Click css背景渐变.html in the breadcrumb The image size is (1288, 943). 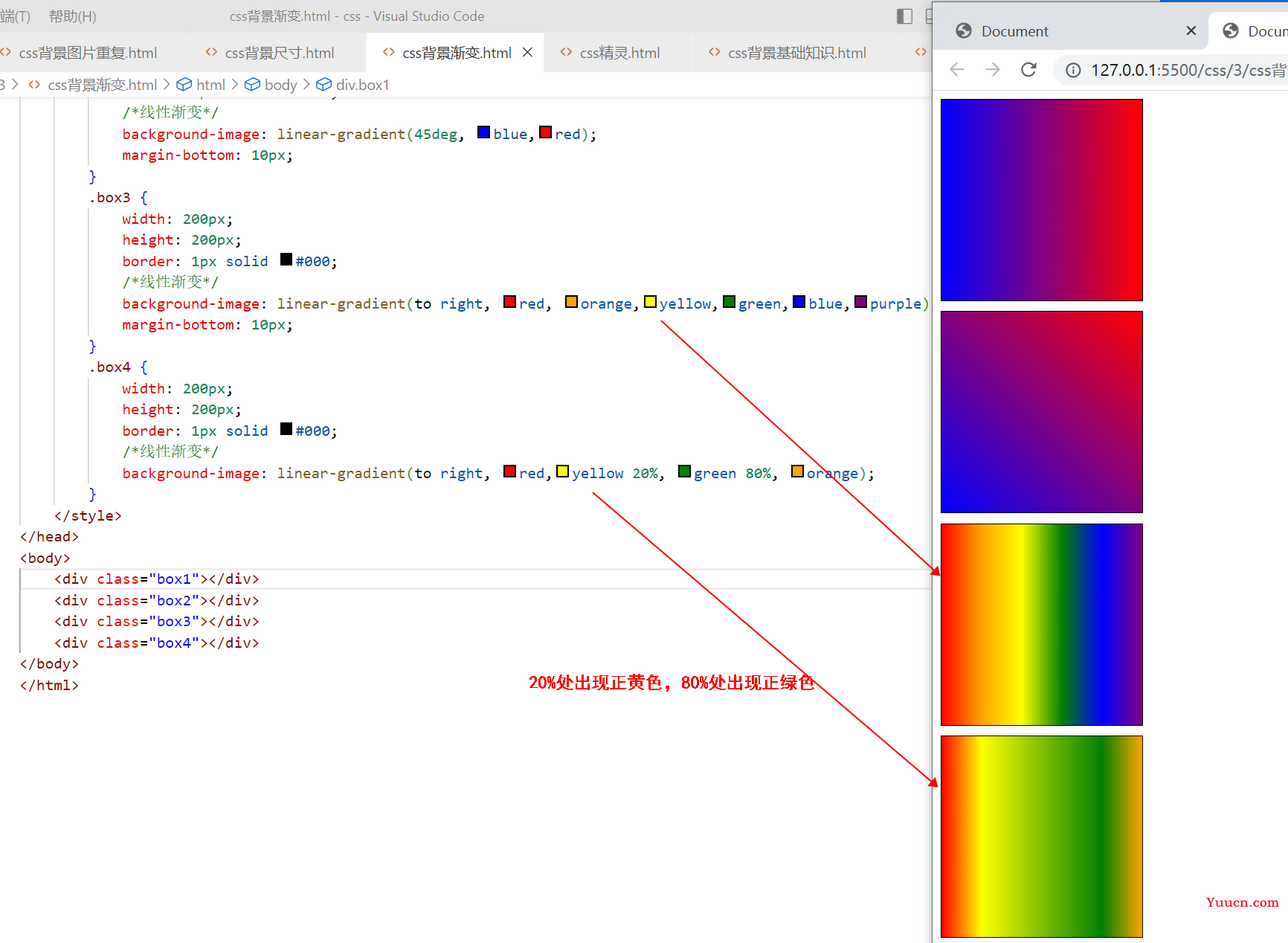click(x=102, y=85)
